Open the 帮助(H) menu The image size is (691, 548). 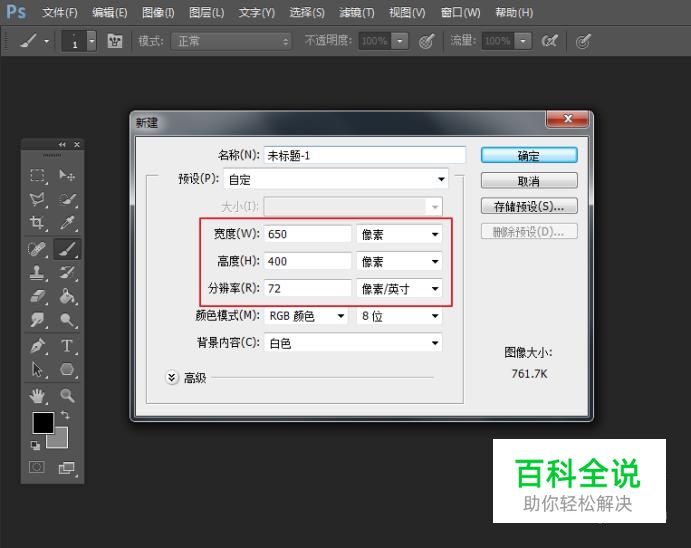(514, 12)
